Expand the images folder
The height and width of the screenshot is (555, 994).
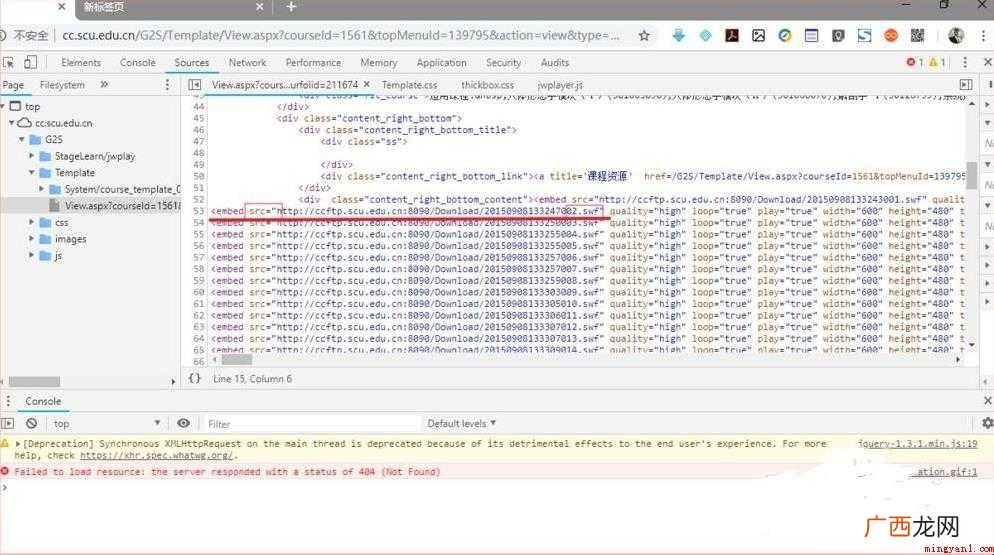point(32,238)
